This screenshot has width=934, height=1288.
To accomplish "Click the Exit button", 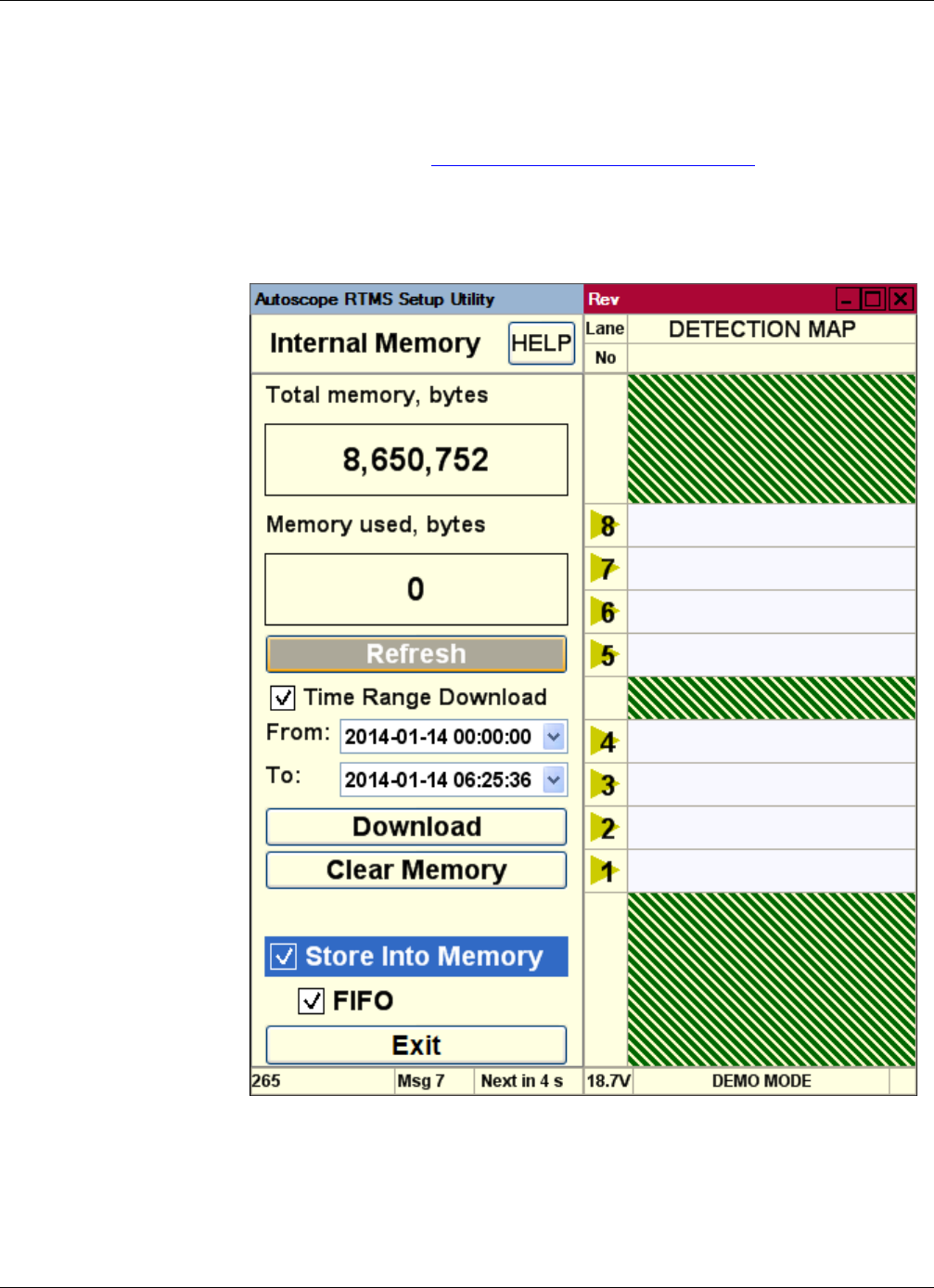I will tap(416, 1045).
